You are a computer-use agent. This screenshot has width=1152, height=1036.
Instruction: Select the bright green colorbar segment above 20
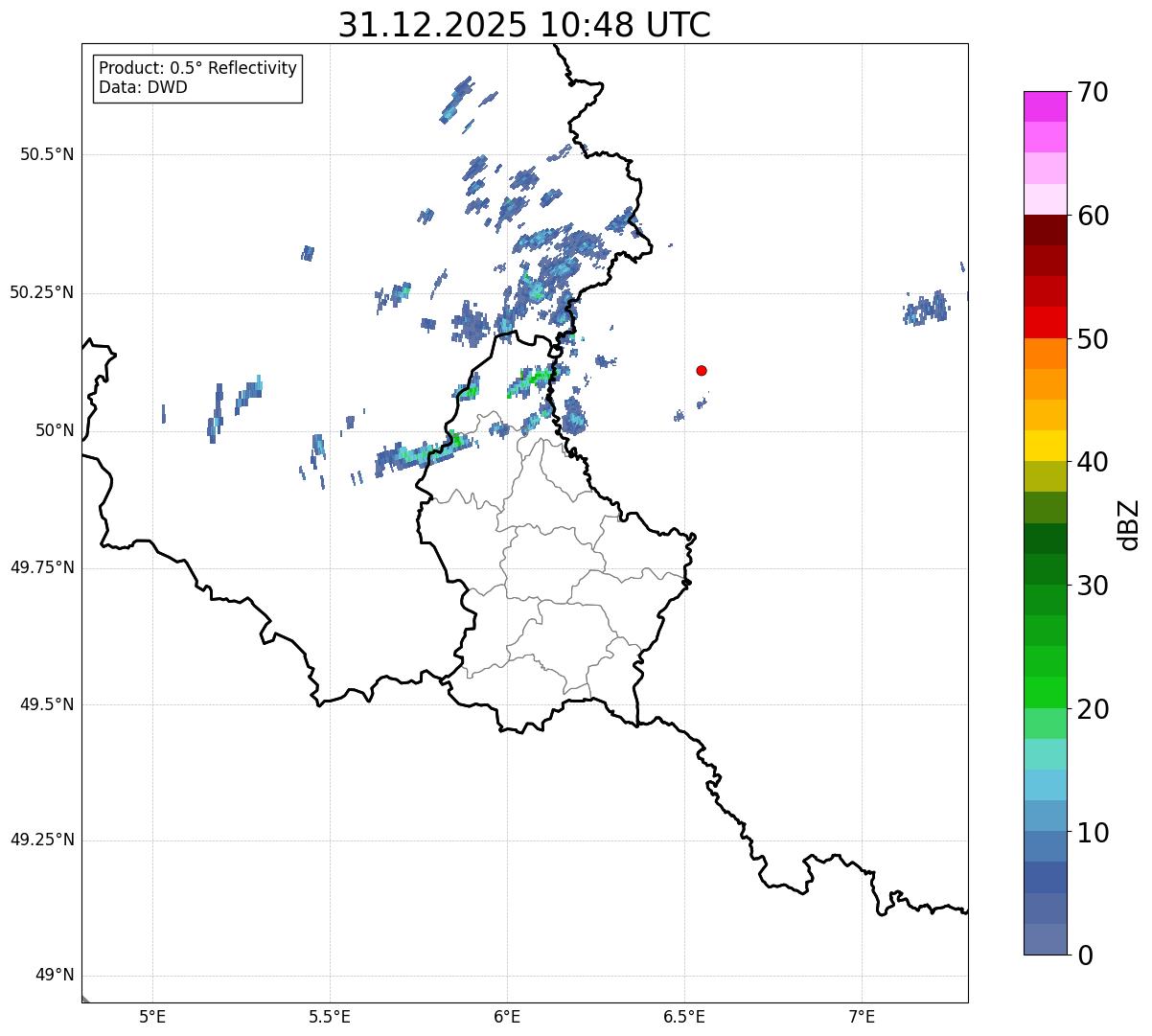pos(1045,692)
